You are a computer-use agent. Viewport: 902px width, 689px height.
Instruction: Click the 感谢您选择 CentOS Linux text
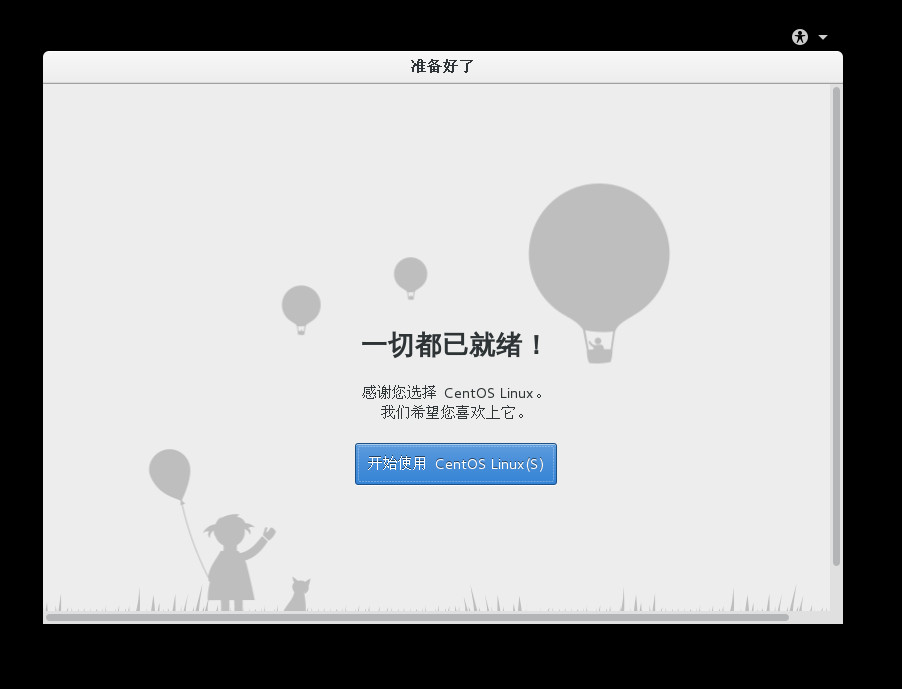453,393
